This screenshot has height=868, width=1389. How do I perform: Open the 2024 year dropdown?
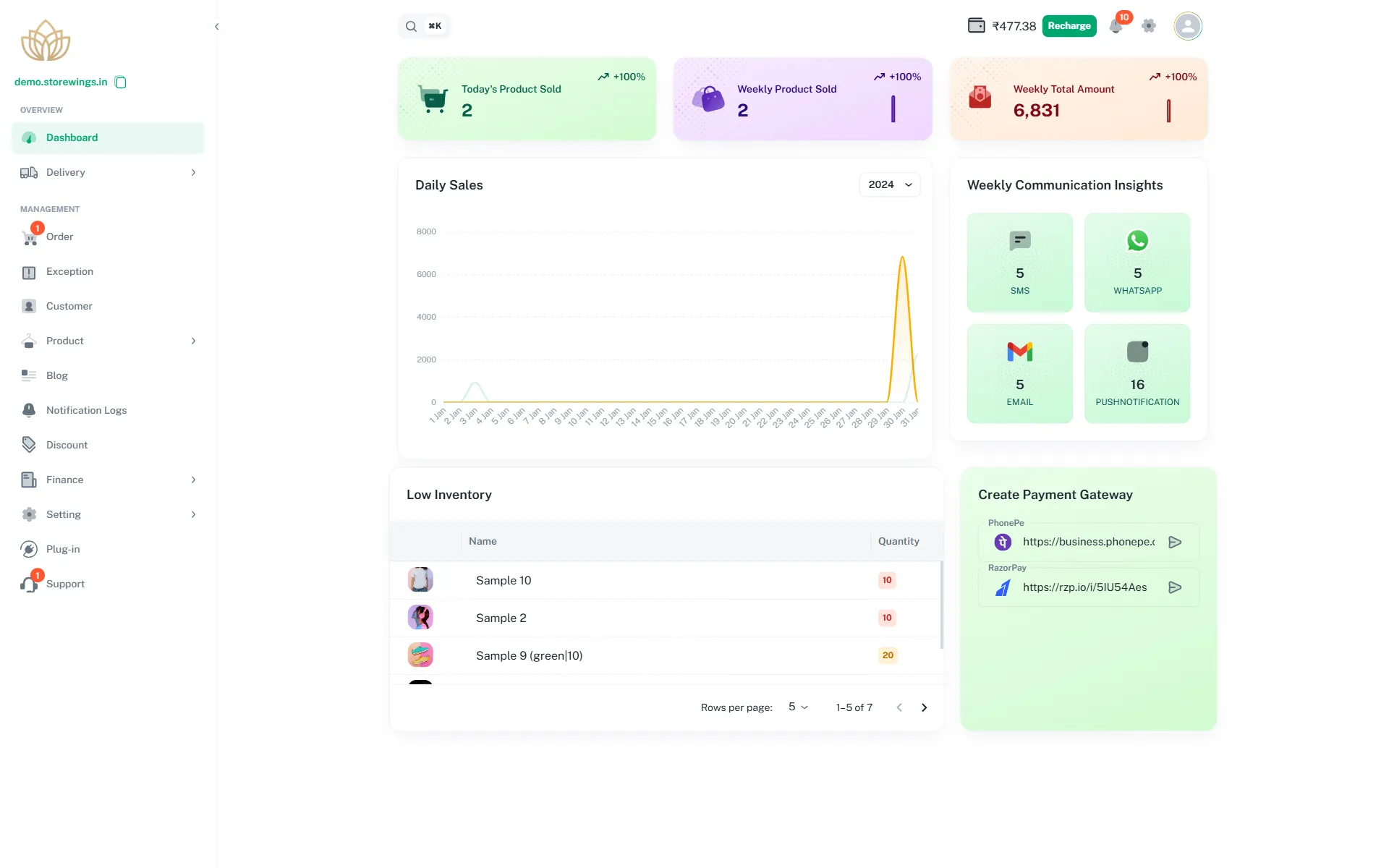(890, 184)
